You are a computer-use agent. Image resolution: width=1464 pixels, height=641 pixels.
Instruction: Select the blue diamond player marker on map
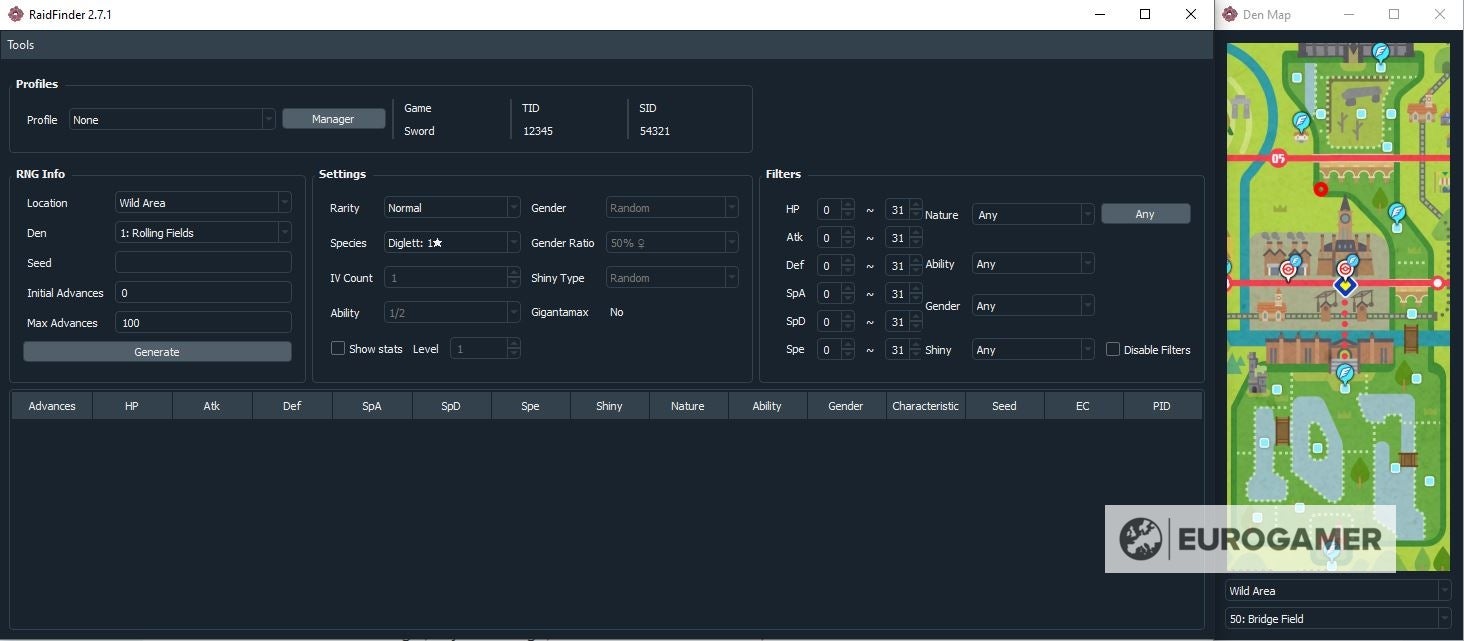point(1346,285)
